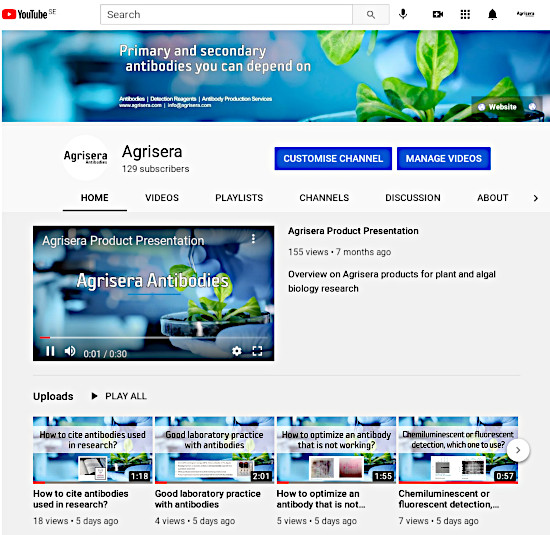Open the player settings gear
The image size is (550, 535).
click(237, 351)
